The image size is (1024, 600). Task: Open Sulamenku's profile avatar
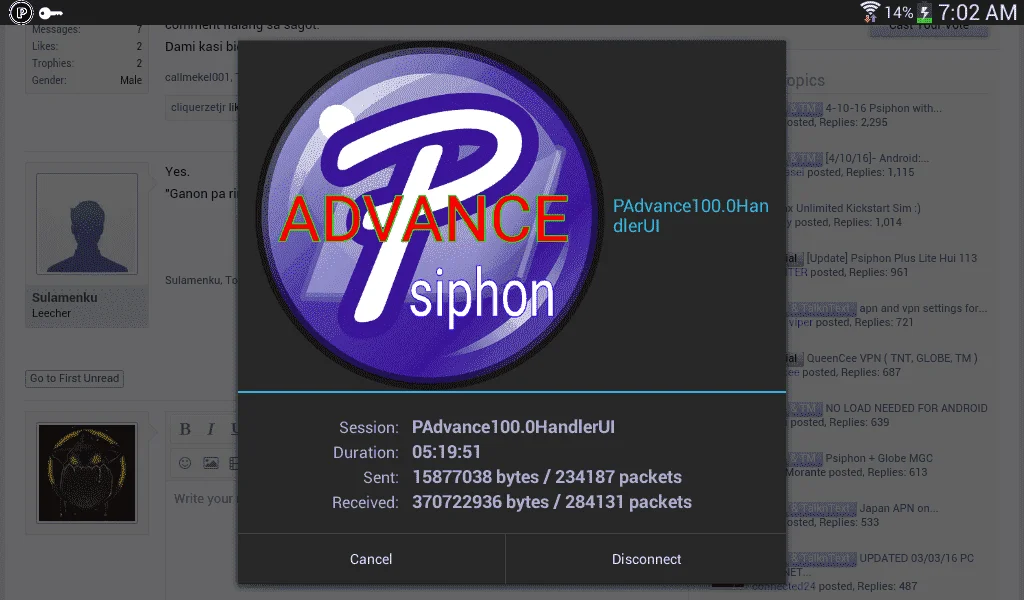(x=87, y=224)
